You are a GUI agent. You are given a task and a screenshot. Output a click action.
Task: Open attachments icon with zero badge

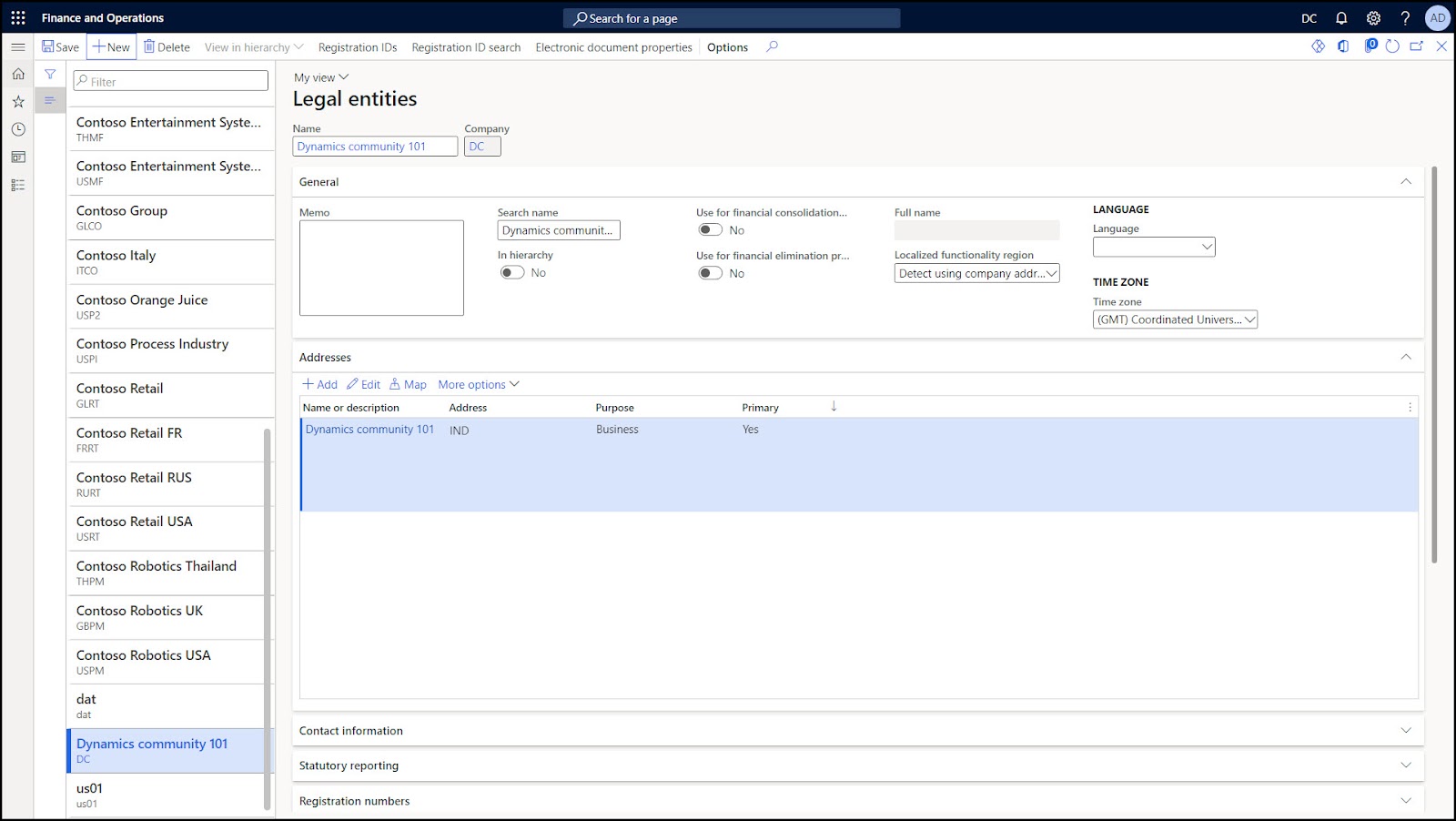coord(1370,46)
